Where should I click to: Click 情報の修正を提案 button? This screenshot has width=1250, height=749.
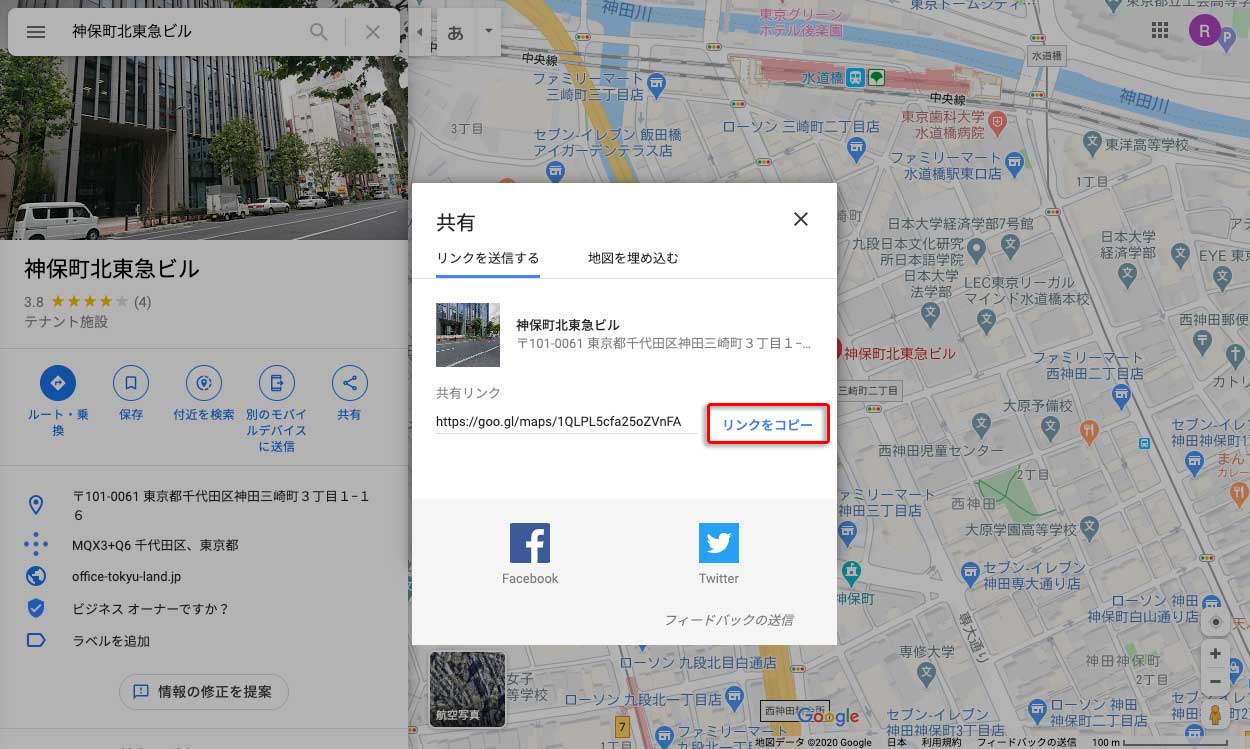[x=204, y=691]
